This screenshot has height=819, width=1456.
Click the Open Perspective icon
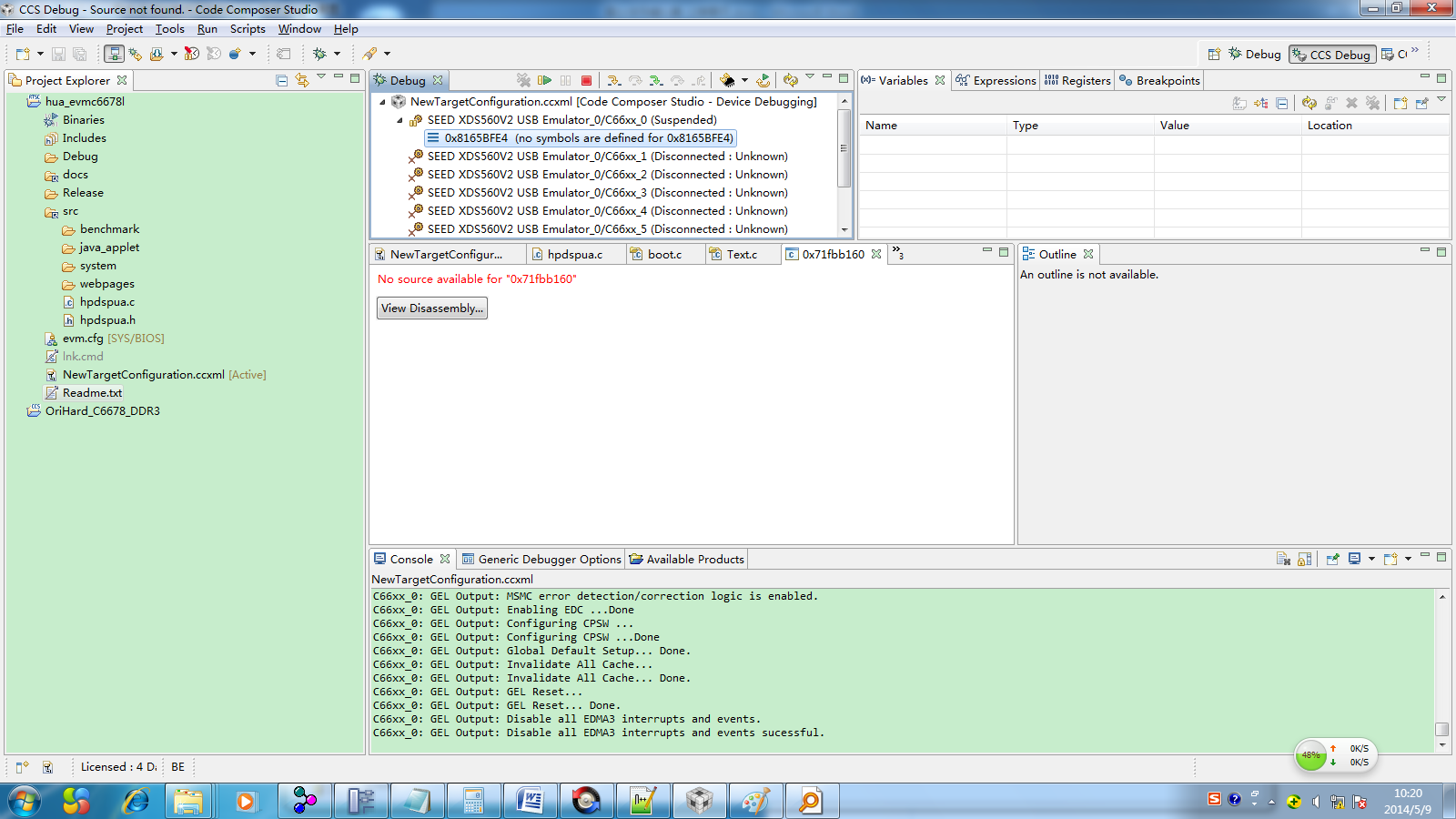[x=1214, y=54]
